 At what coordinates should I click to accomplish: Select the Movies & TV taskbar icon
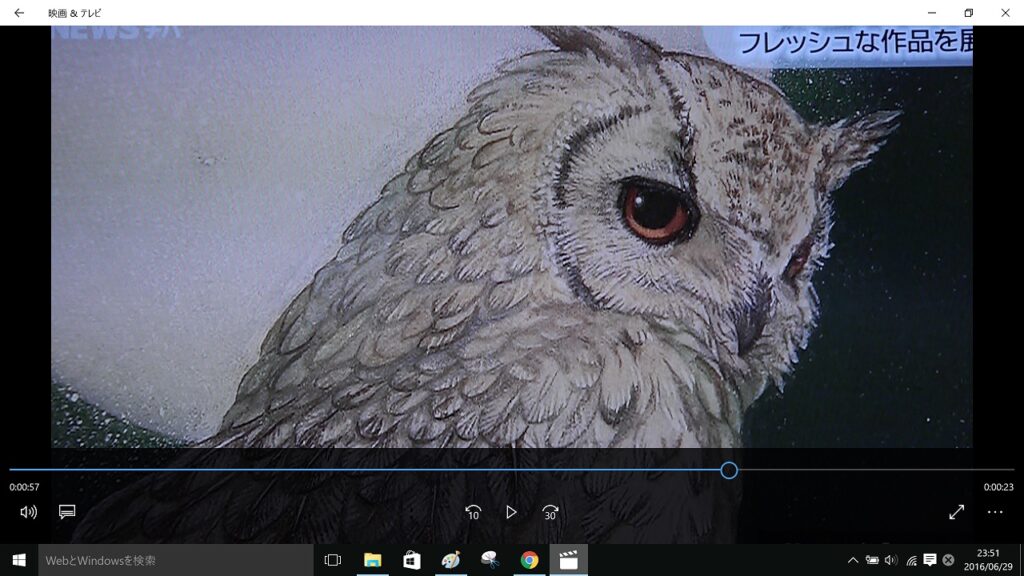[x=568, y=560]
